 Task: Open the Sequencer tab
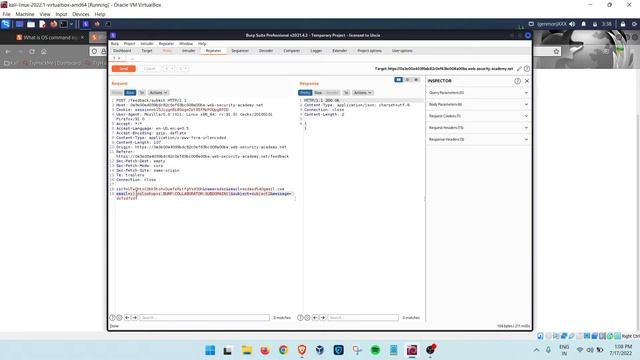pyautogui.click(x=240, y=51)
